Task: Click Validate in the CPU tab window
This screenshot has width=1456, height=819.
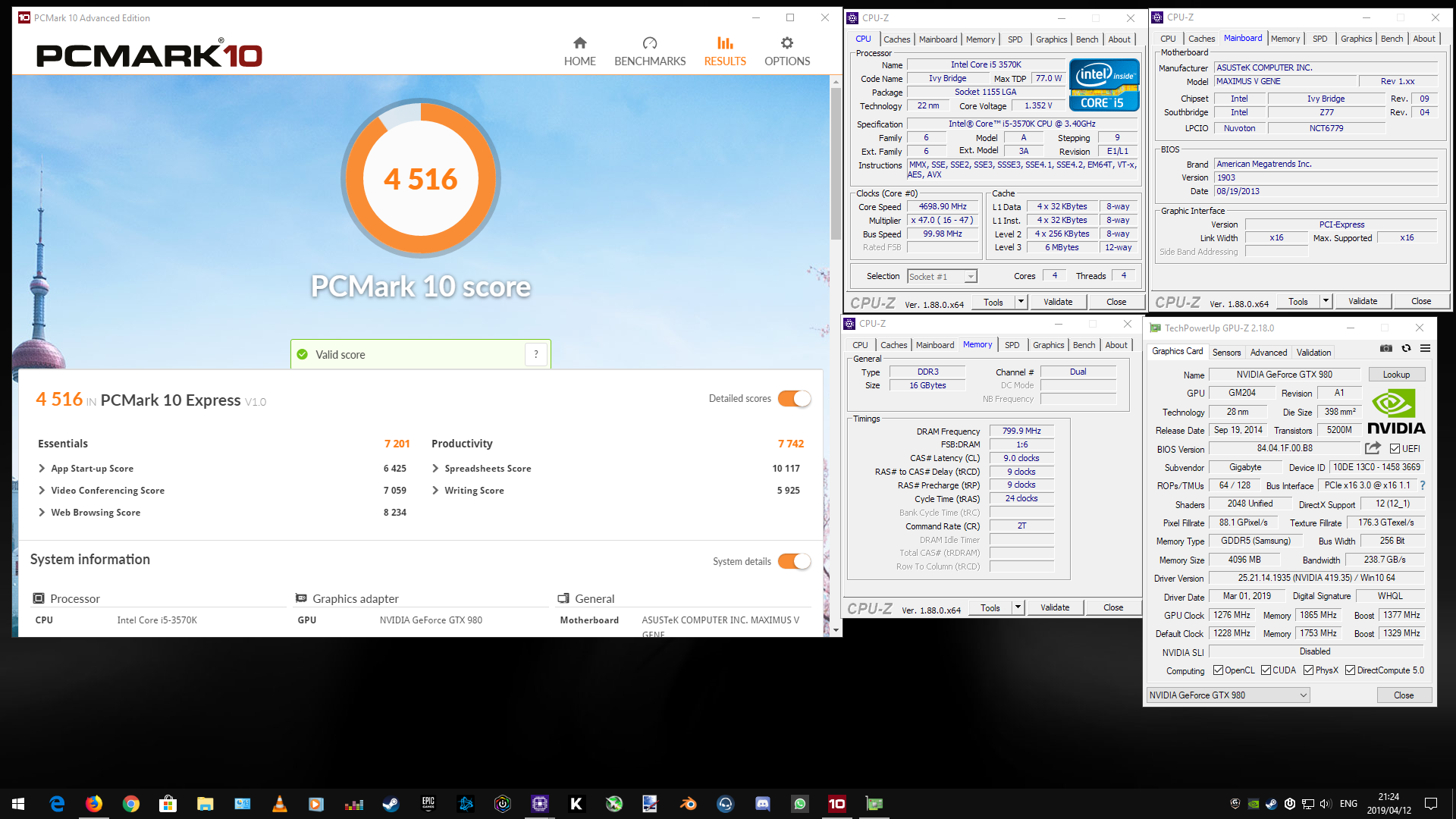Action: (x=1058, y=302)
